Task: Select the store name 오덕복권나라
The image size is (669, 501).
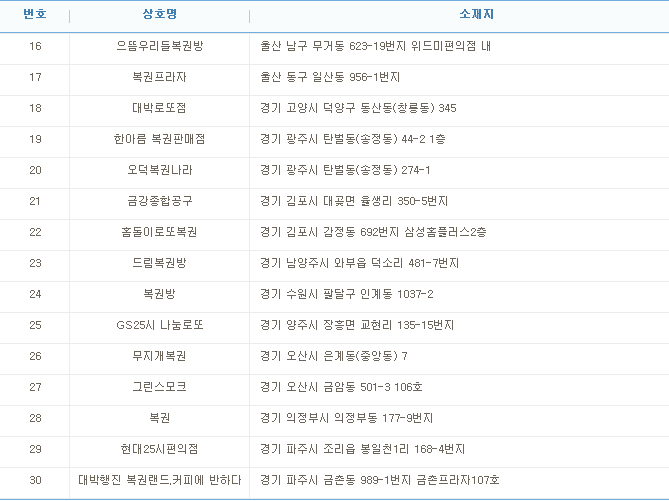Action: (x=160, y=170)
